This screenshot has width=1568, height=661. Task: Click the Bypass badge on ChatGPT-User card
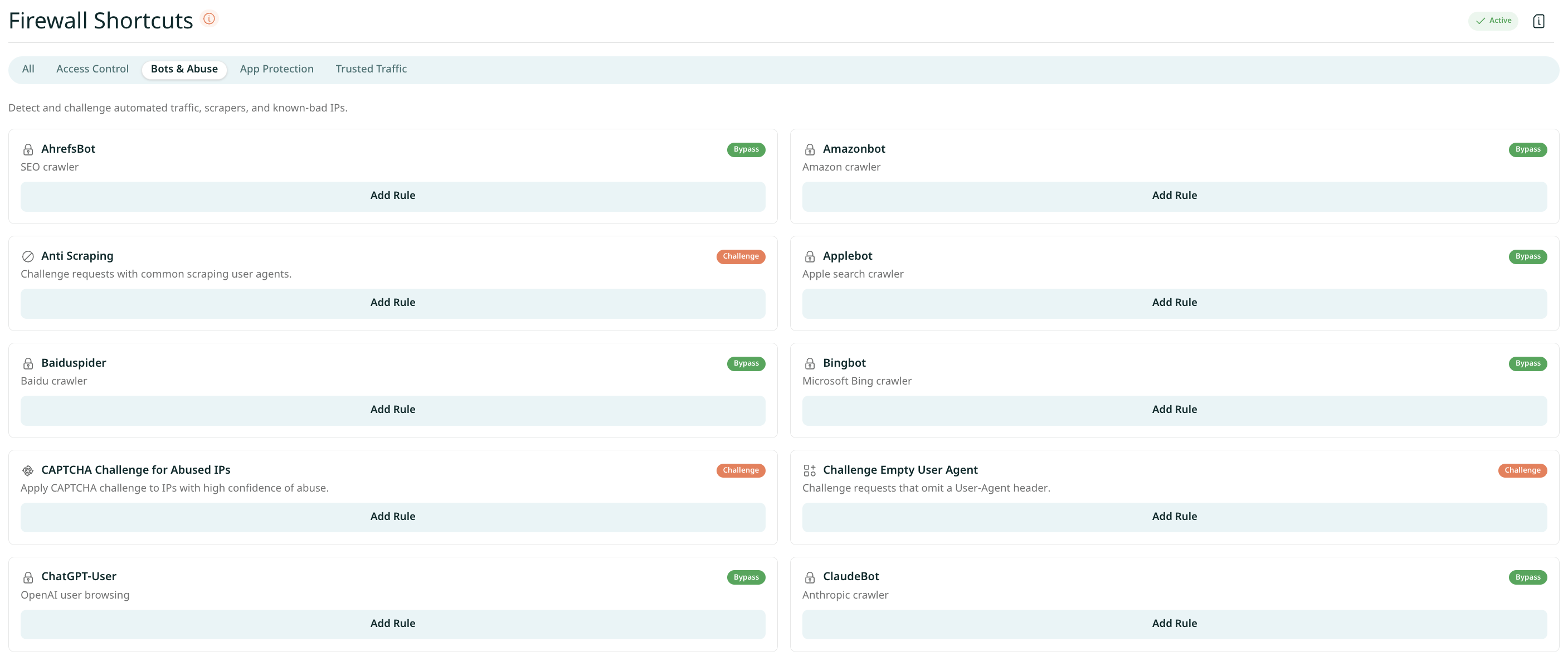tap(746, 577)
